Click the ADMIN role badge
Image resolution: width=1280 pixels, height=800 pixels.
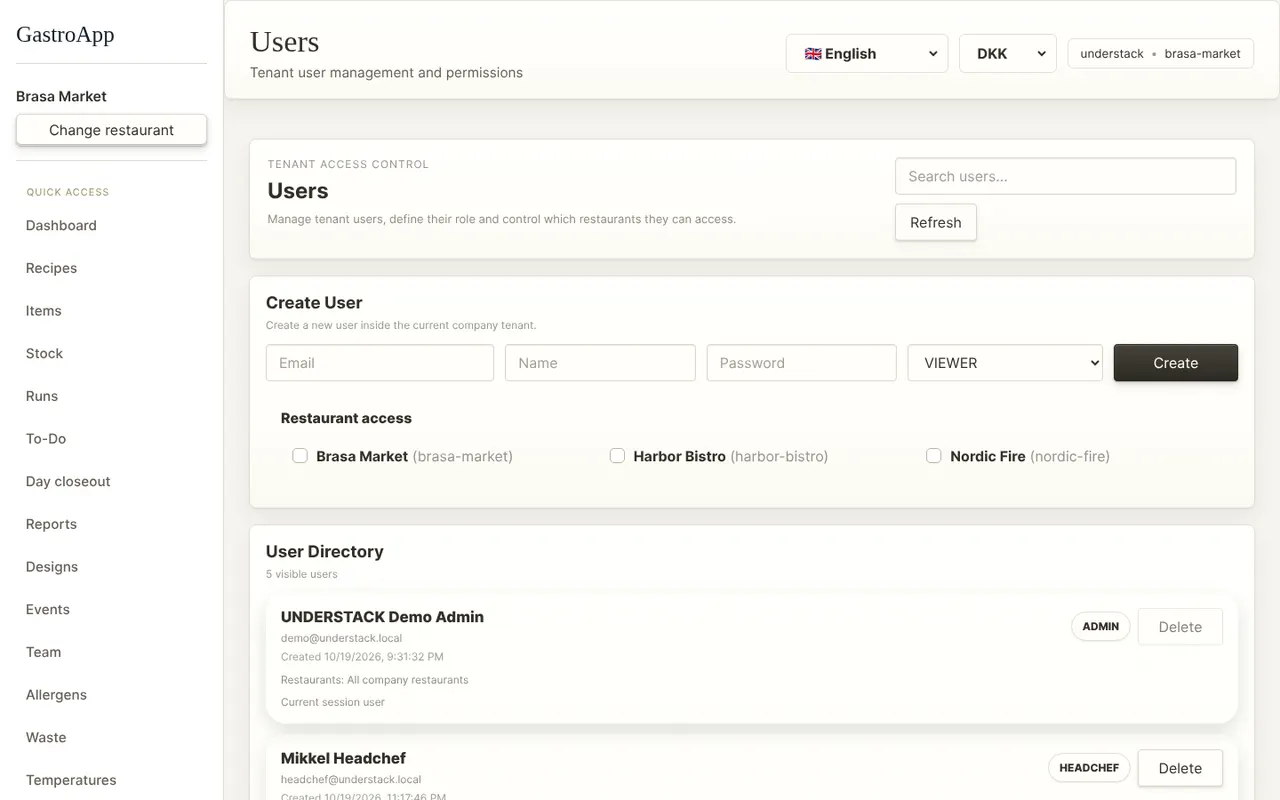click(1100, 627)
